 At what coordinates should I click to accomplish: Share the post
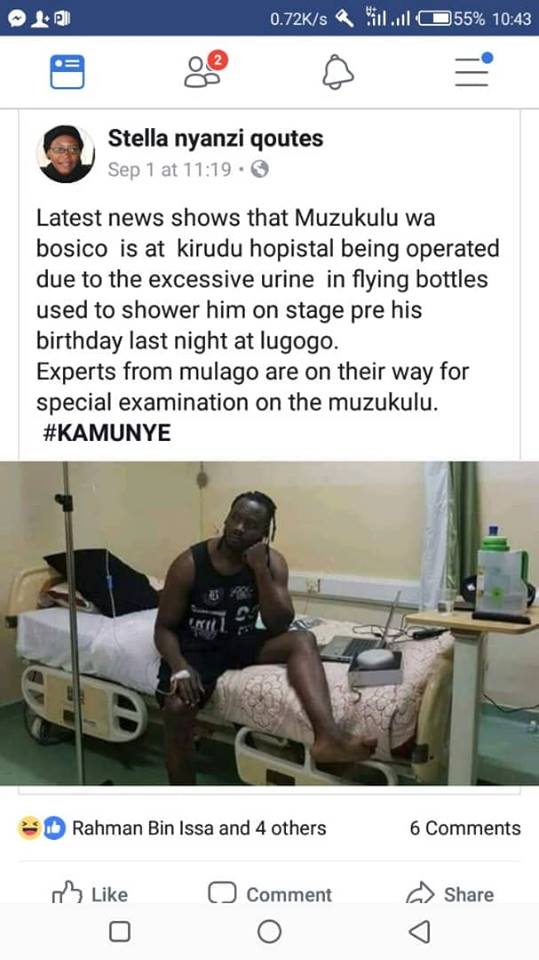pos(450,894)
